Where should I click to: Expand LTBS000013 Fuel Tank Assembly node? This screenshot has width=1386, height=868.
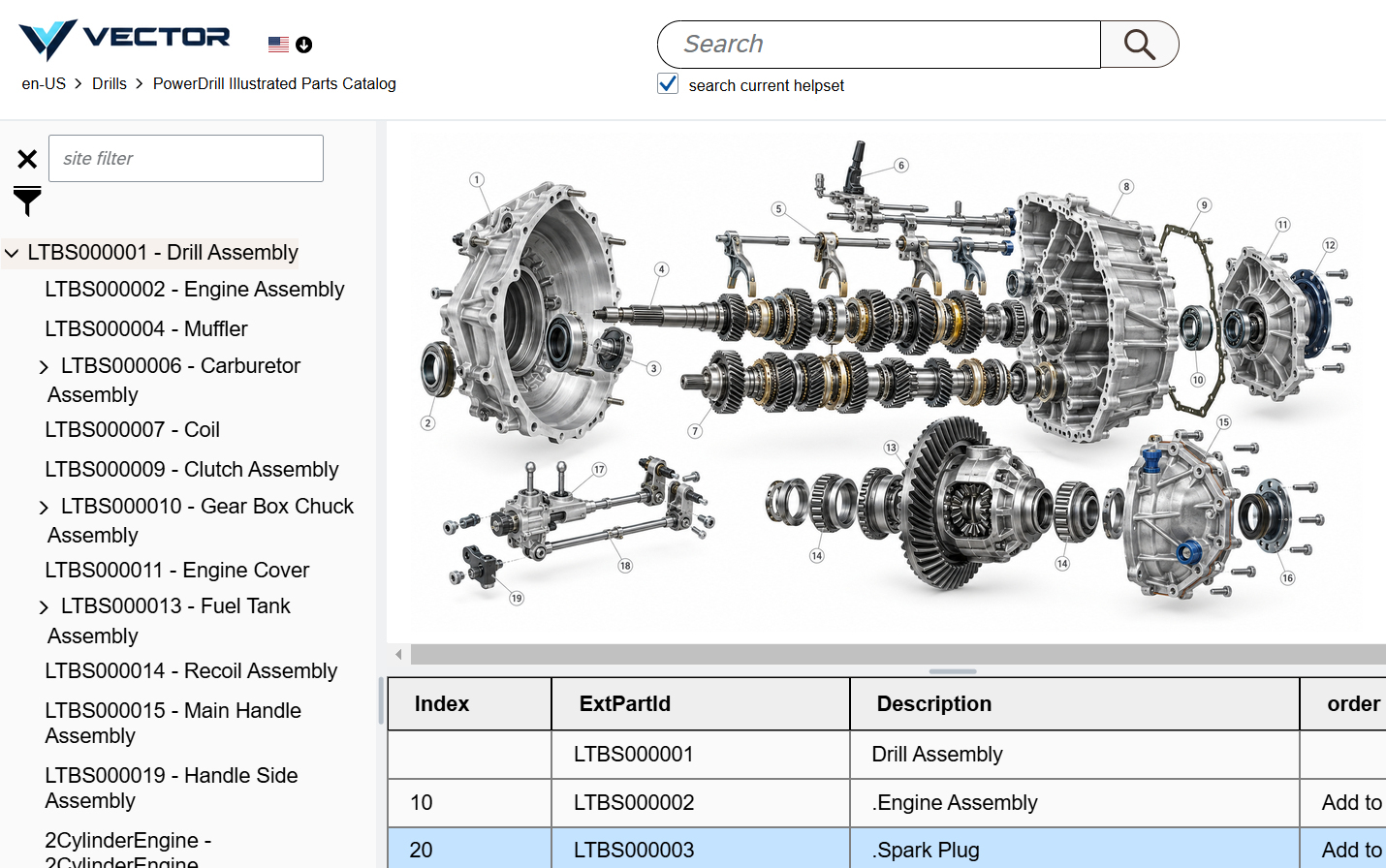coord(44,607)
